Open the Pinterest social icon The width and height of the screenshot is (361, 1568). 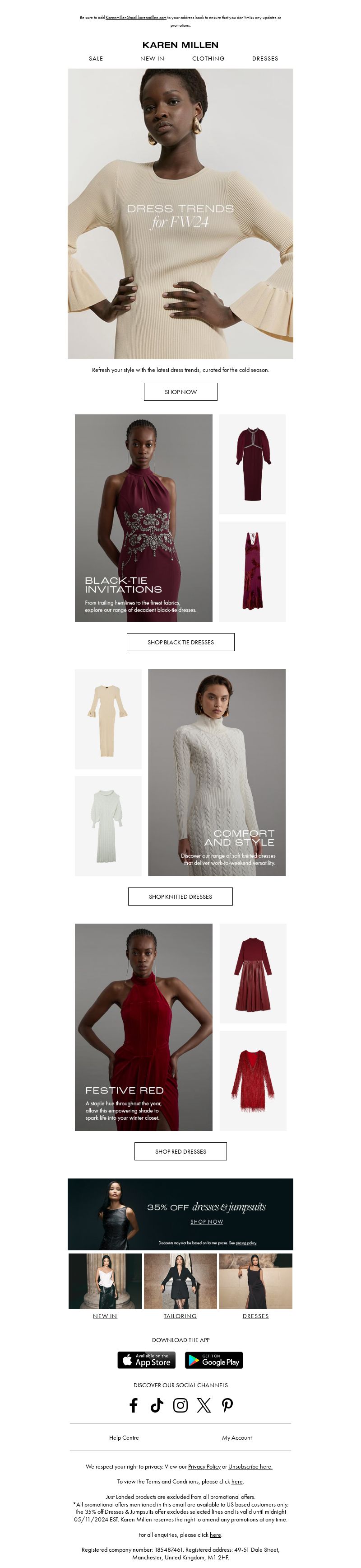click(x=227, y=1404)
